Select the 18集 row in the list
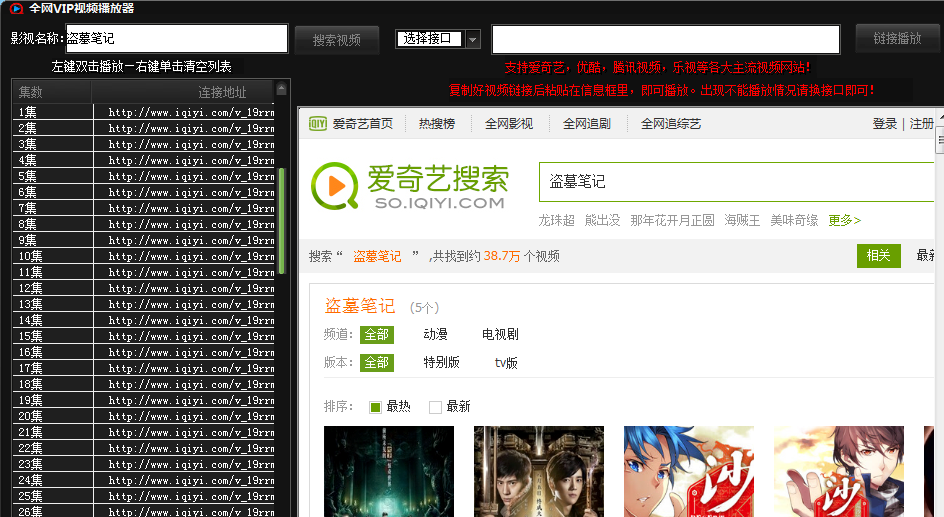The image size is (944, 517). pos(144,384)
